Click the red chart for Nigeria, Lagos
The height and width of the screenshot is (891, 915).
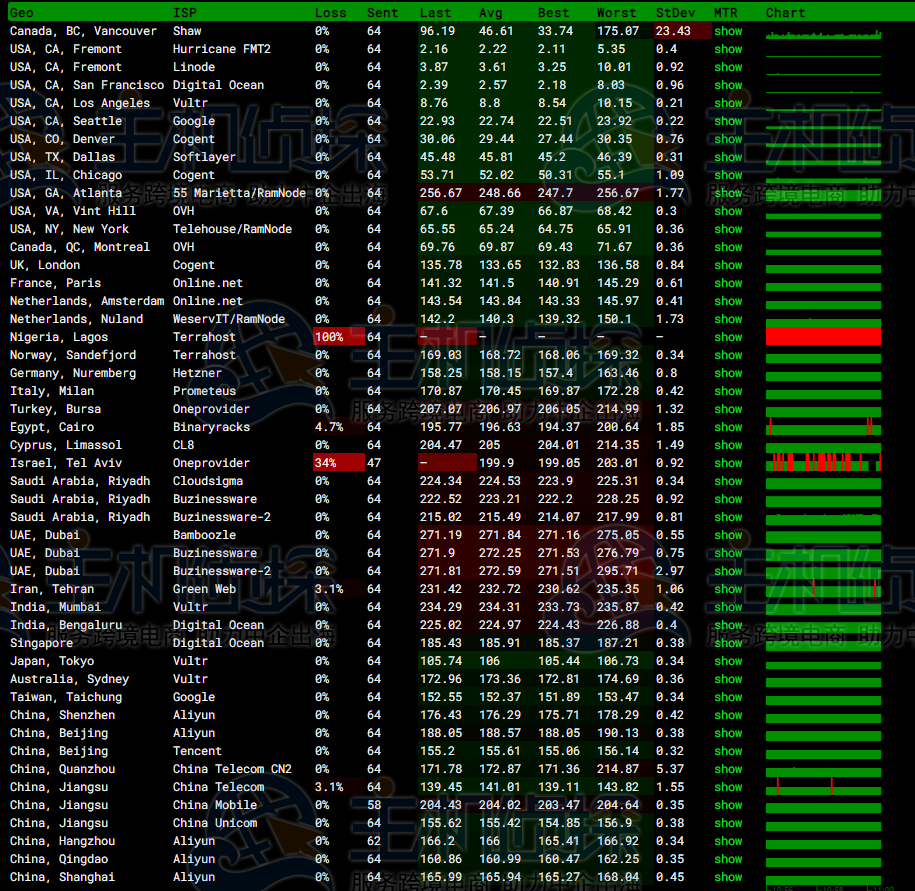click(x=823, y=337)
